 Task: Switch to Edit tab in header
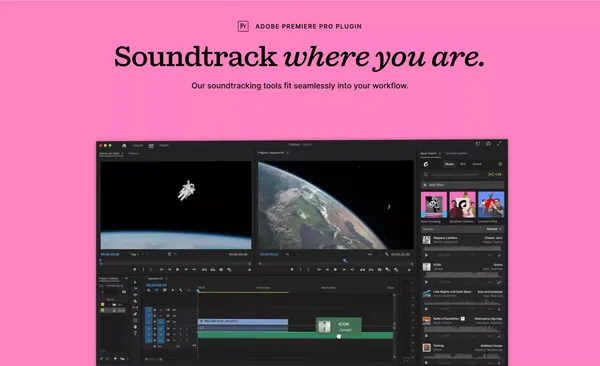[x=151, y=145]
